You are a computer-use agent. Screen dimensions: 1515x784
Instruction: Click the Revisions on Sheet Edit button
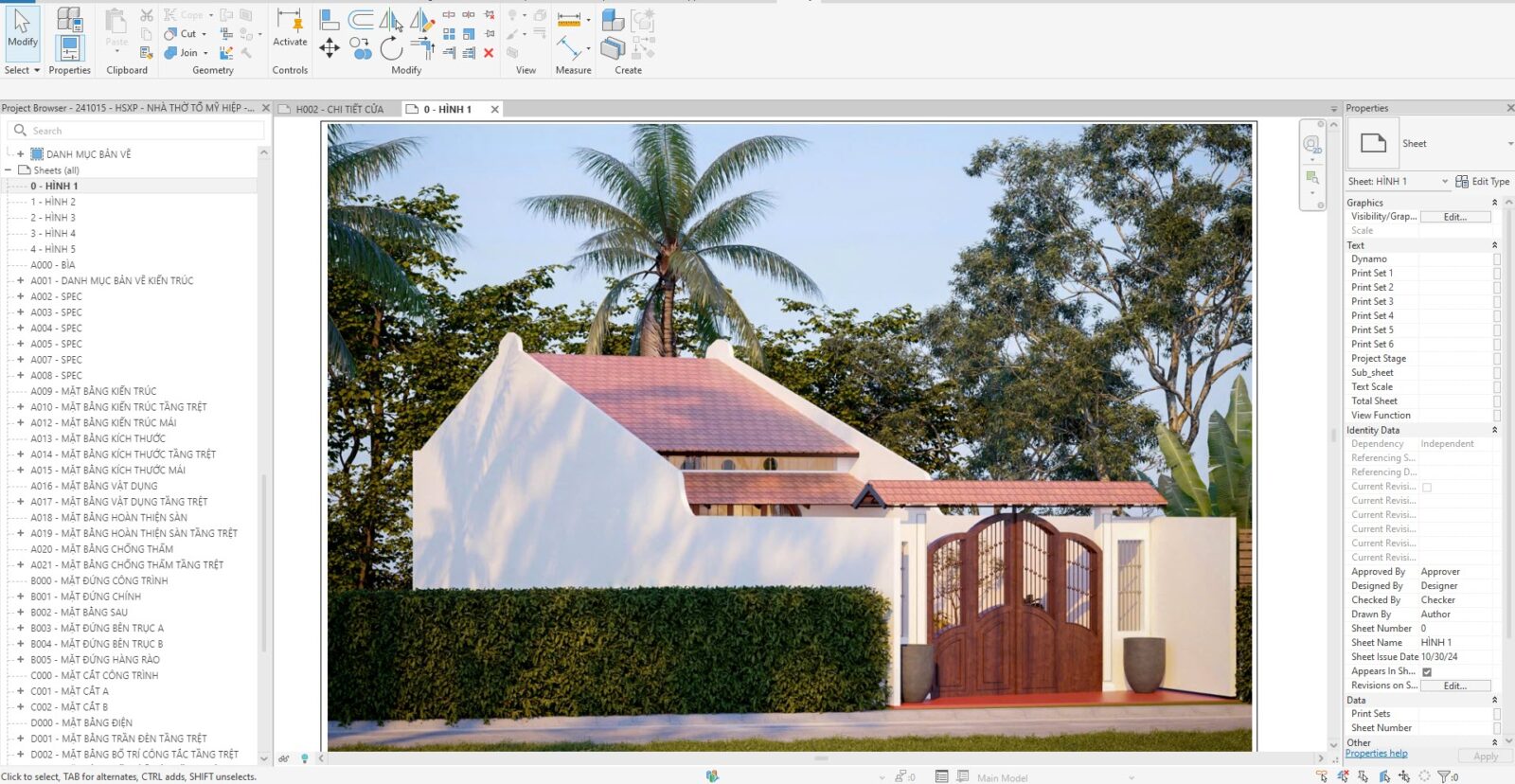[x=1455, y=686]
